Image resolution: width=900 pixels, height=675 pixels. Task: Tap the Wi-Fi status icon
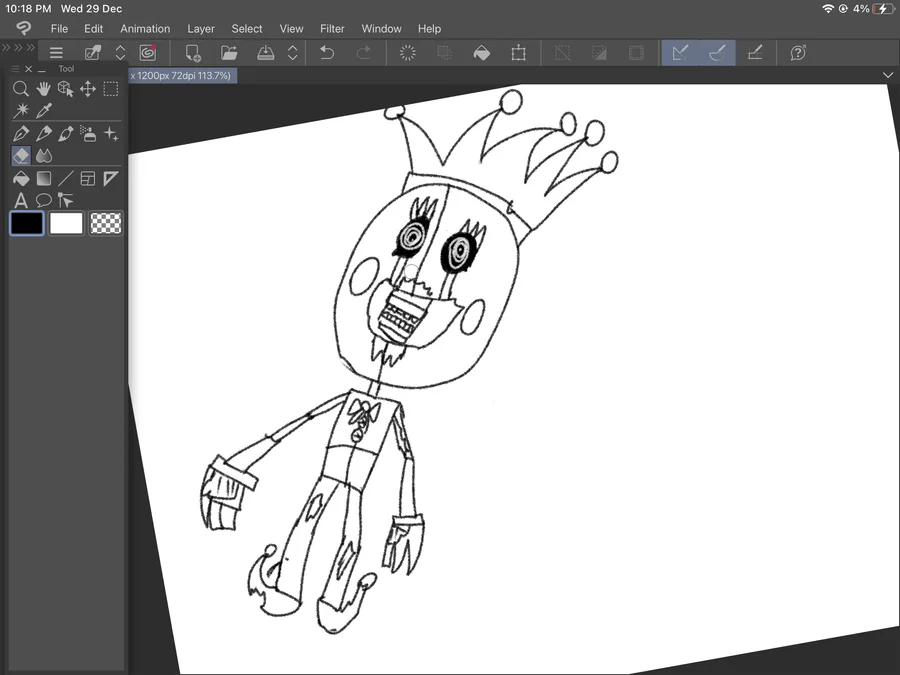click(828, 9)
